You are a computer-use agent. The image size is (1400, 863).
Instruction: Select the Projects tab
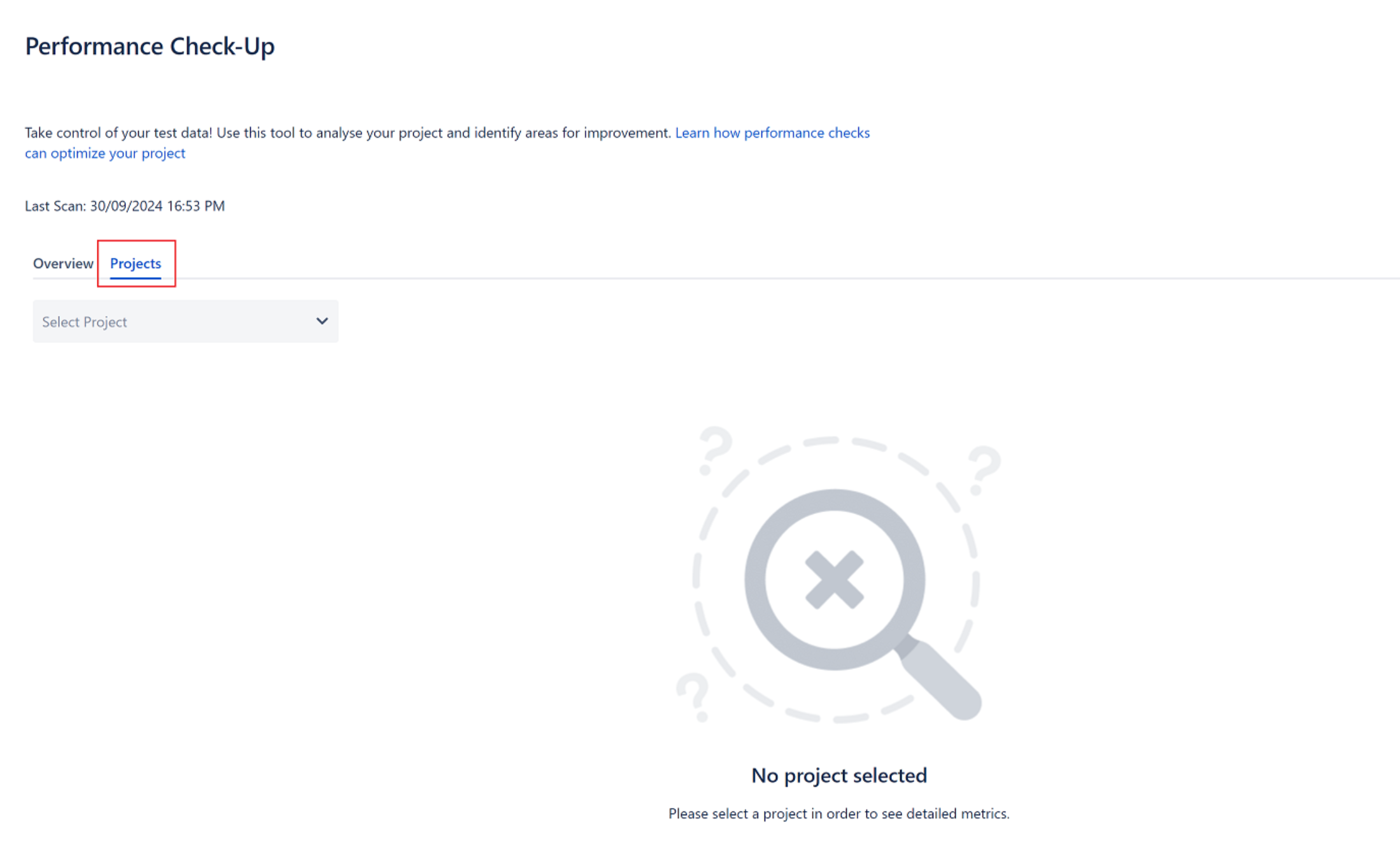click(136, 263)
